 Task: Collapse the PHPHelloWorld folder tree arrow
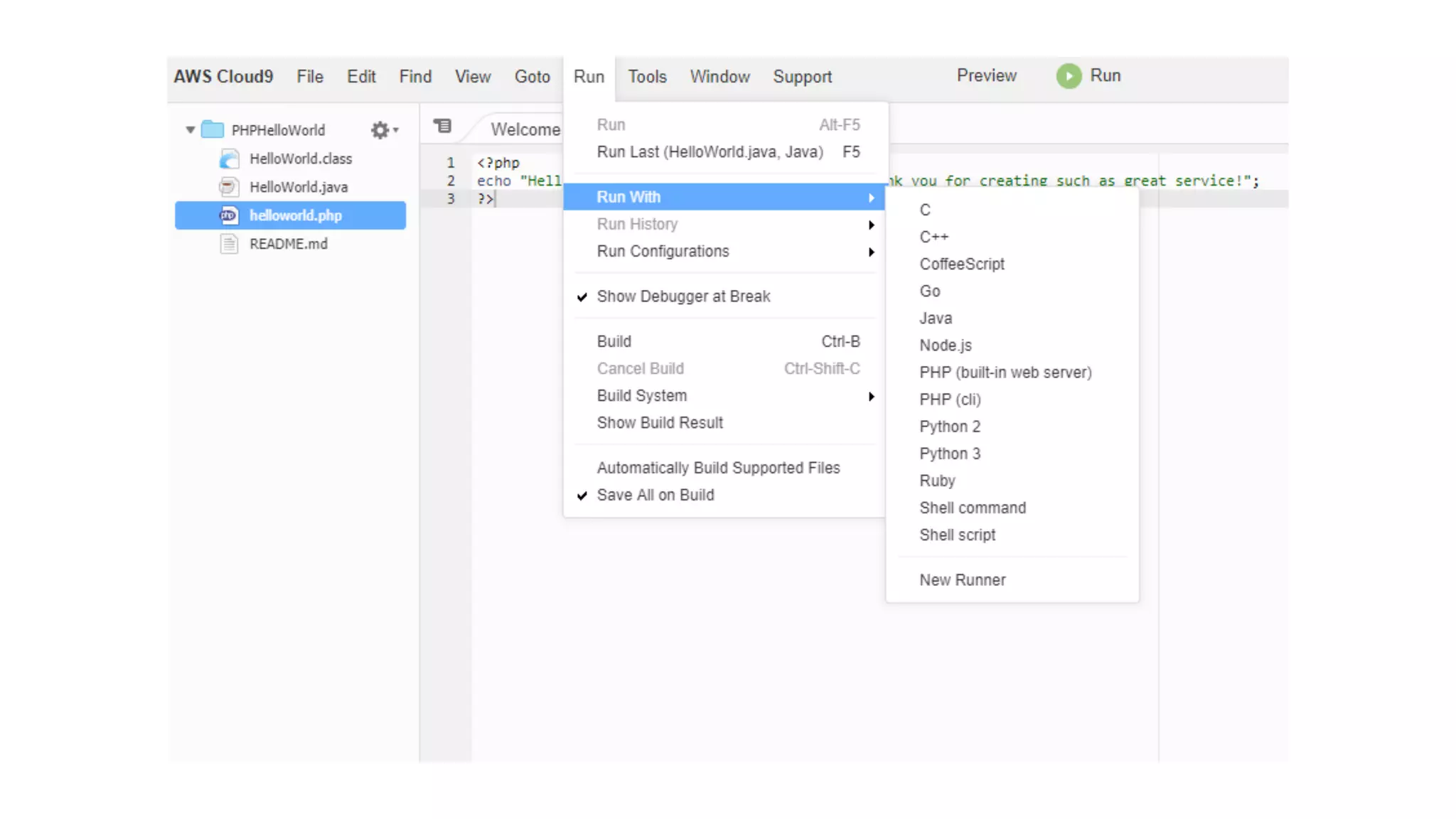click(x=190, y=130)
